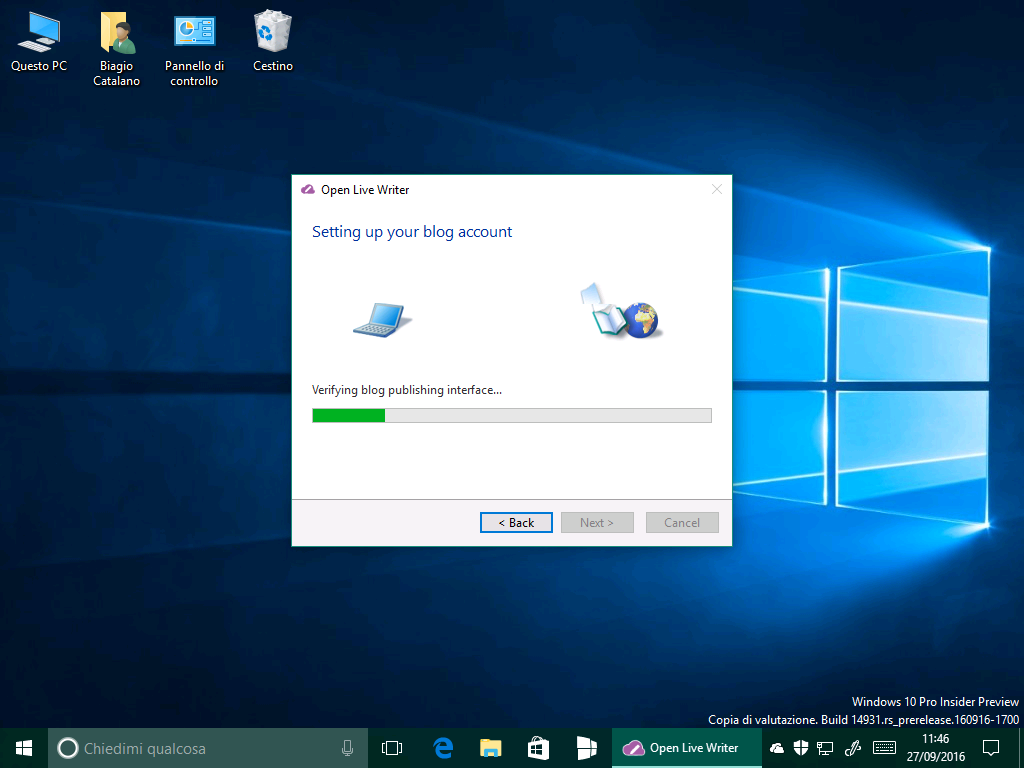1024x768 pixels.
Task: Open Windows Defender shield tray icon
Action: 801,748
